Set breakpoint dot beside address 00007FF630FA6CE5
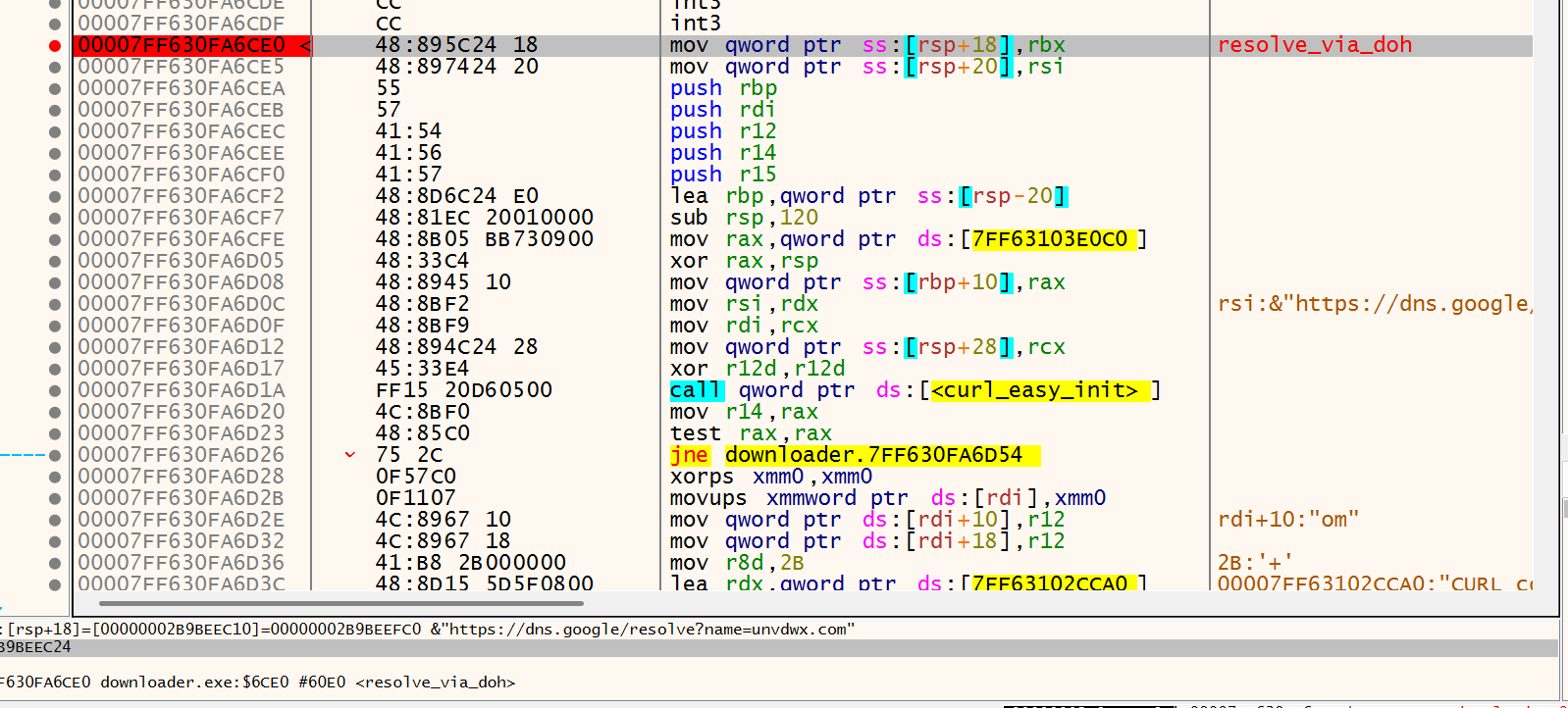Screen dimensions: 1568x708 tap(55, 67)
